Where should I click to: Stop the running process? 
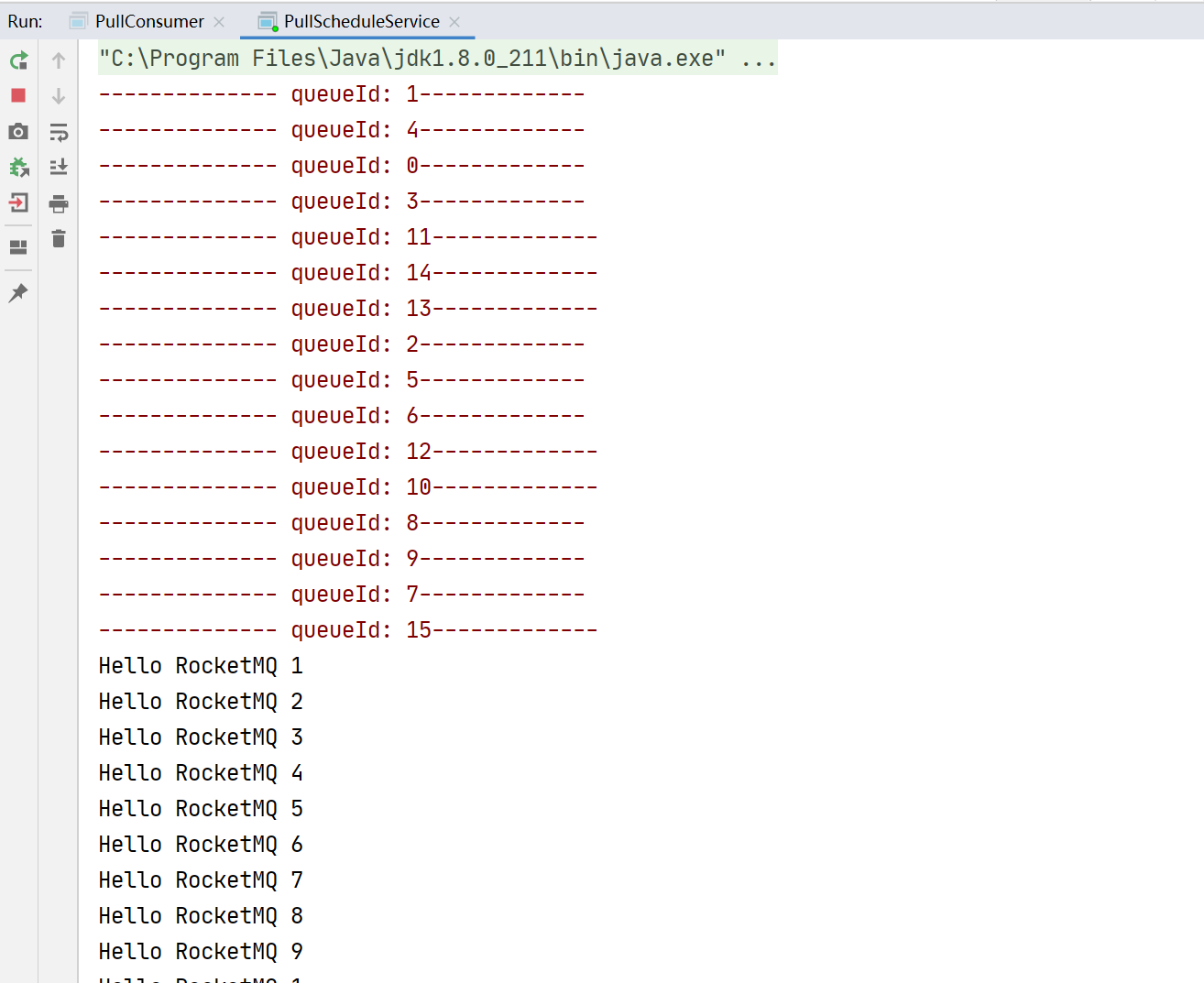coord(18,95)
